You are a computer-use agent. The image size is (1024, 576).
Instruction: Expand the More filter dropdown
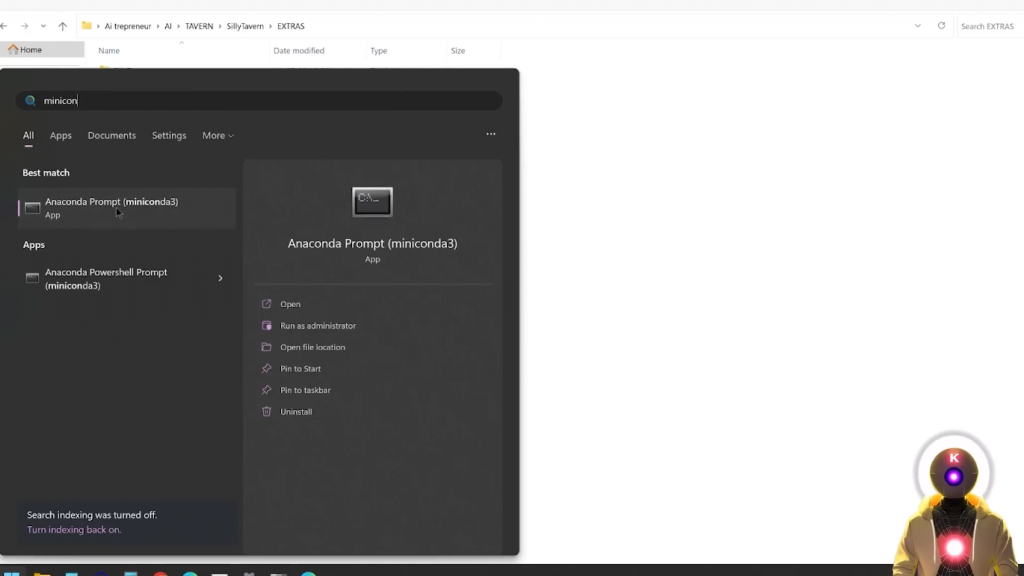[x=217, y=135]
